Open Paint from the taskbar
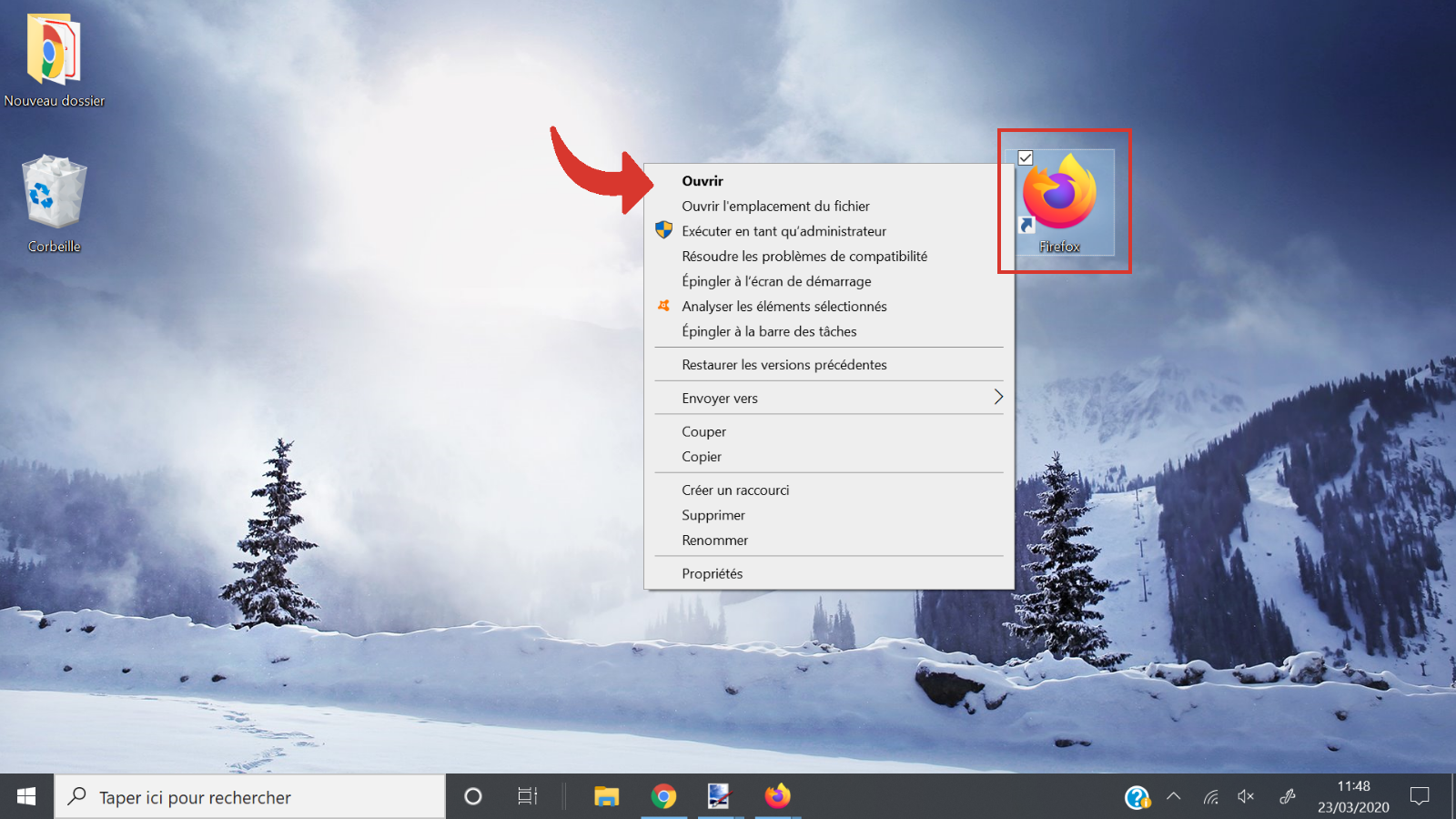1456x819 pixels. (x=721, y=796)
